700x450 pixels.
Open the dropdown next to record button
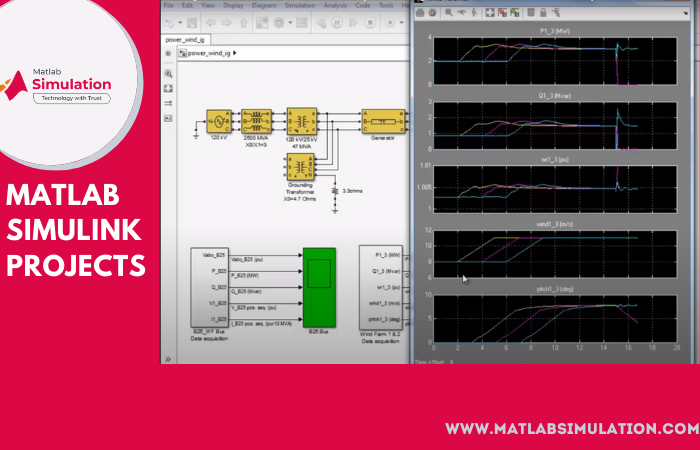point(401,23)
